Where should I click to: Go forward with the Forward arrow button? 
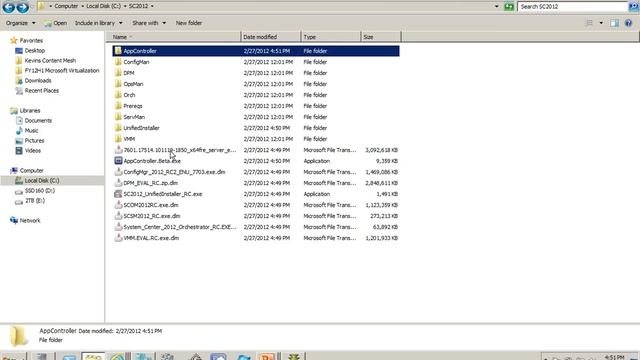[x=23, y=7]
